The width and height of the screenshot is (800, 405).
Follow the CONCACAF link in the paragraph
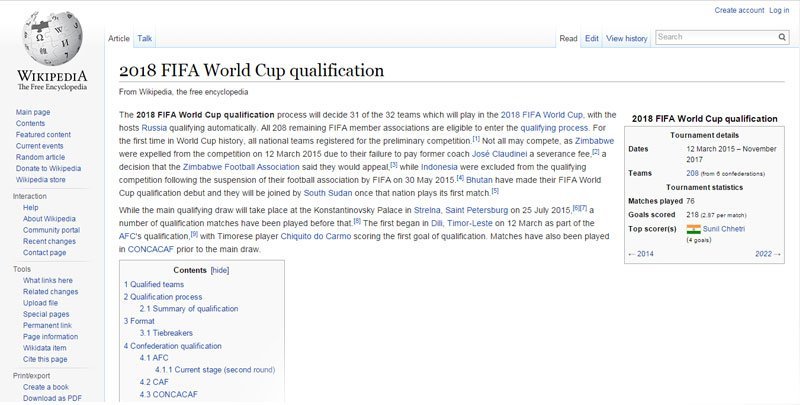click(x=151, y=249)
